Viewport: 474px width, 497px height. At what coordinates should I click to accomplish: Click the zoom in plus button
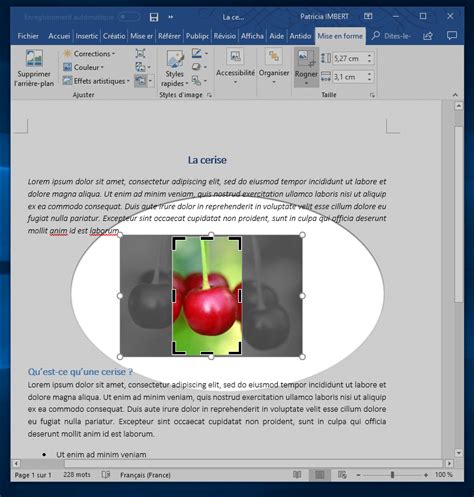(x=426, y=475)
